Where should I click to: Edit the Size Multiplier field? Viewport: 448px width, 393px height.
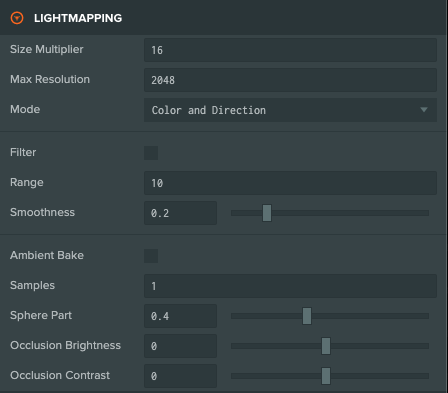(290, 50)
